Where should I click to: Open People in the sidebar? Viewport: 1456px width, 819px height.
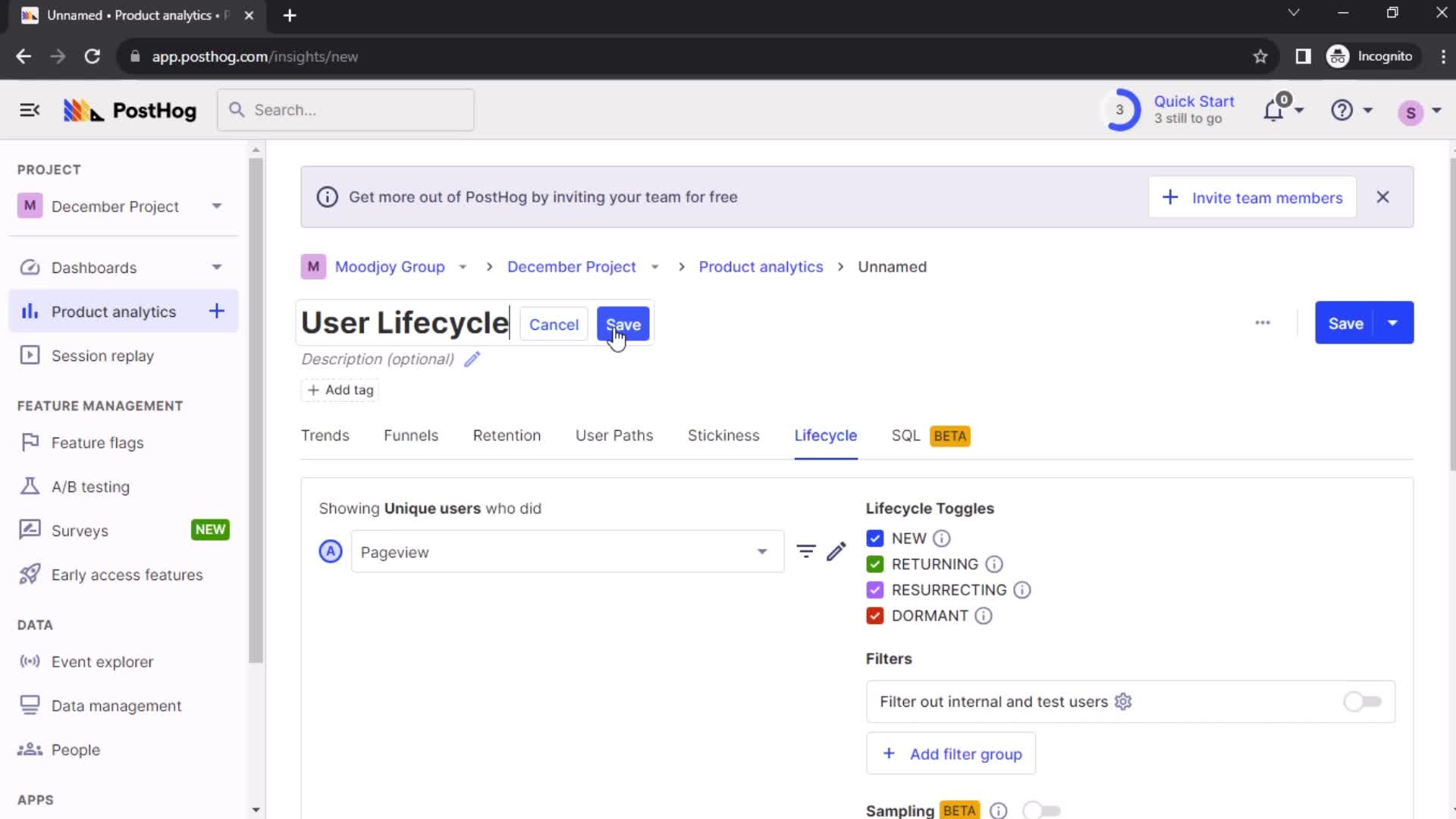[x=76, y=750]
